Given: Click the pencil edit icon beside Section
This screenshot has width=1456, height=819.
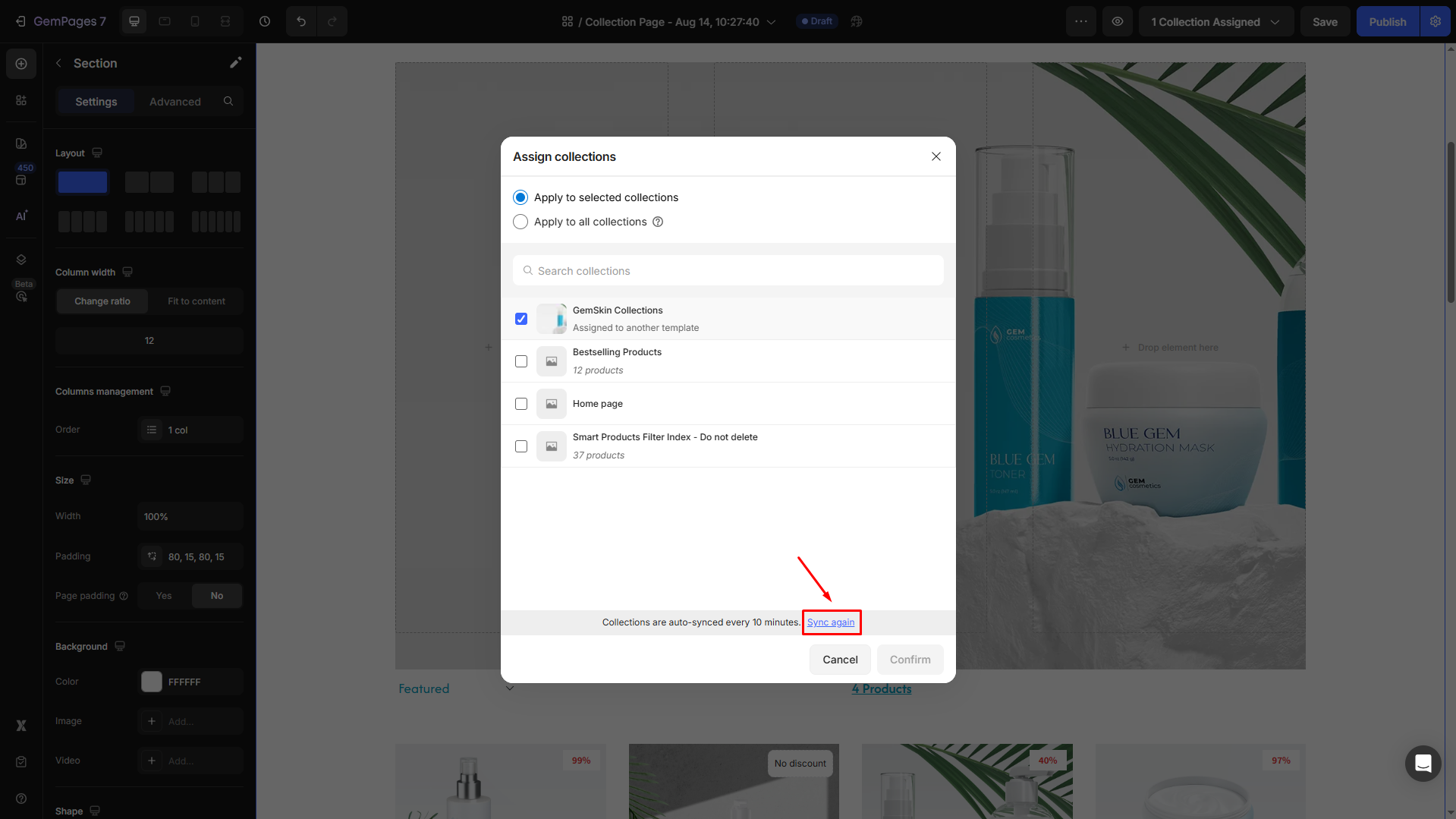Looking at the screenshot, I should [235, 63].
